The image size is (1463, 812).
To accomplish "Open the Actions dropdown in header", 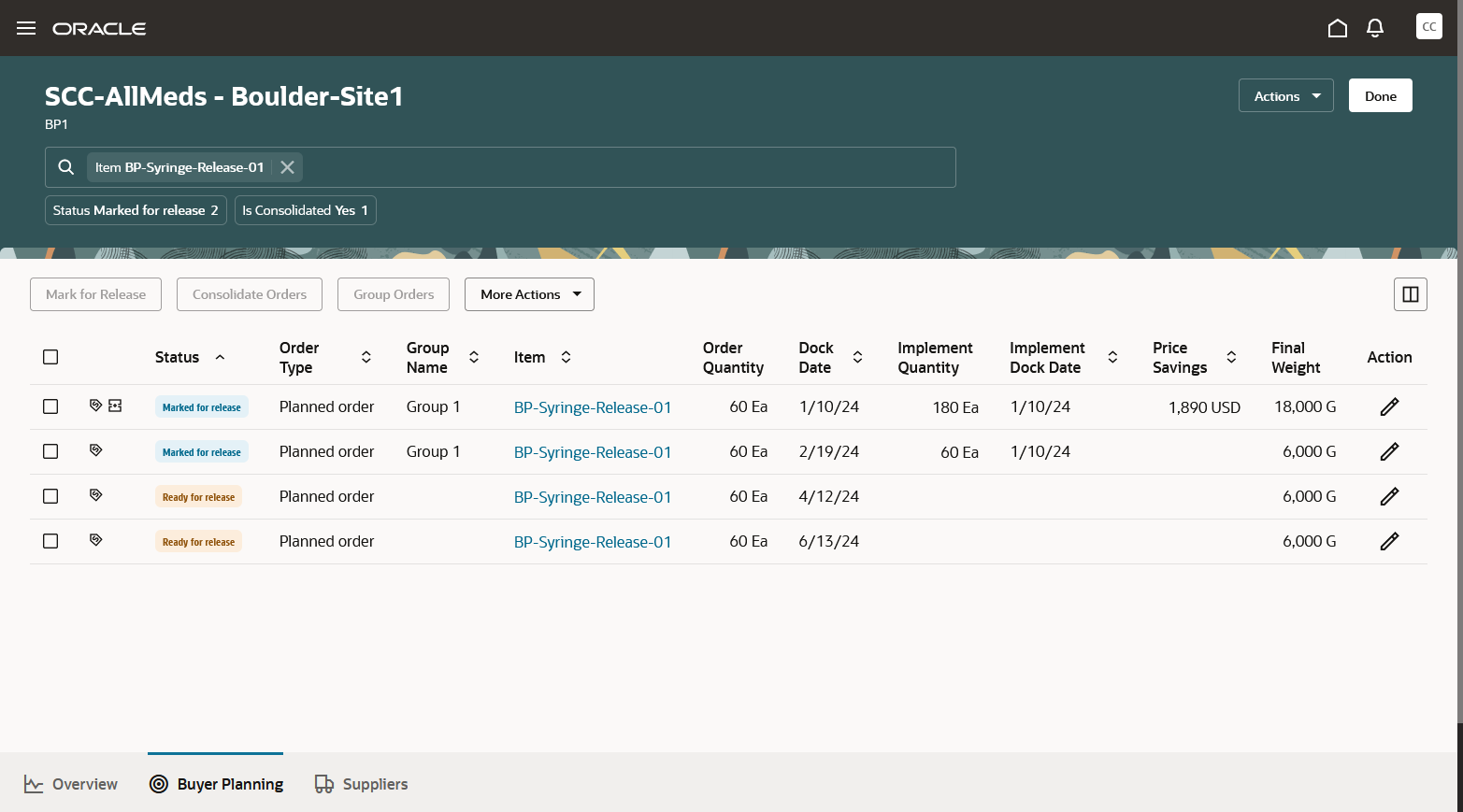I will 1286,95.
